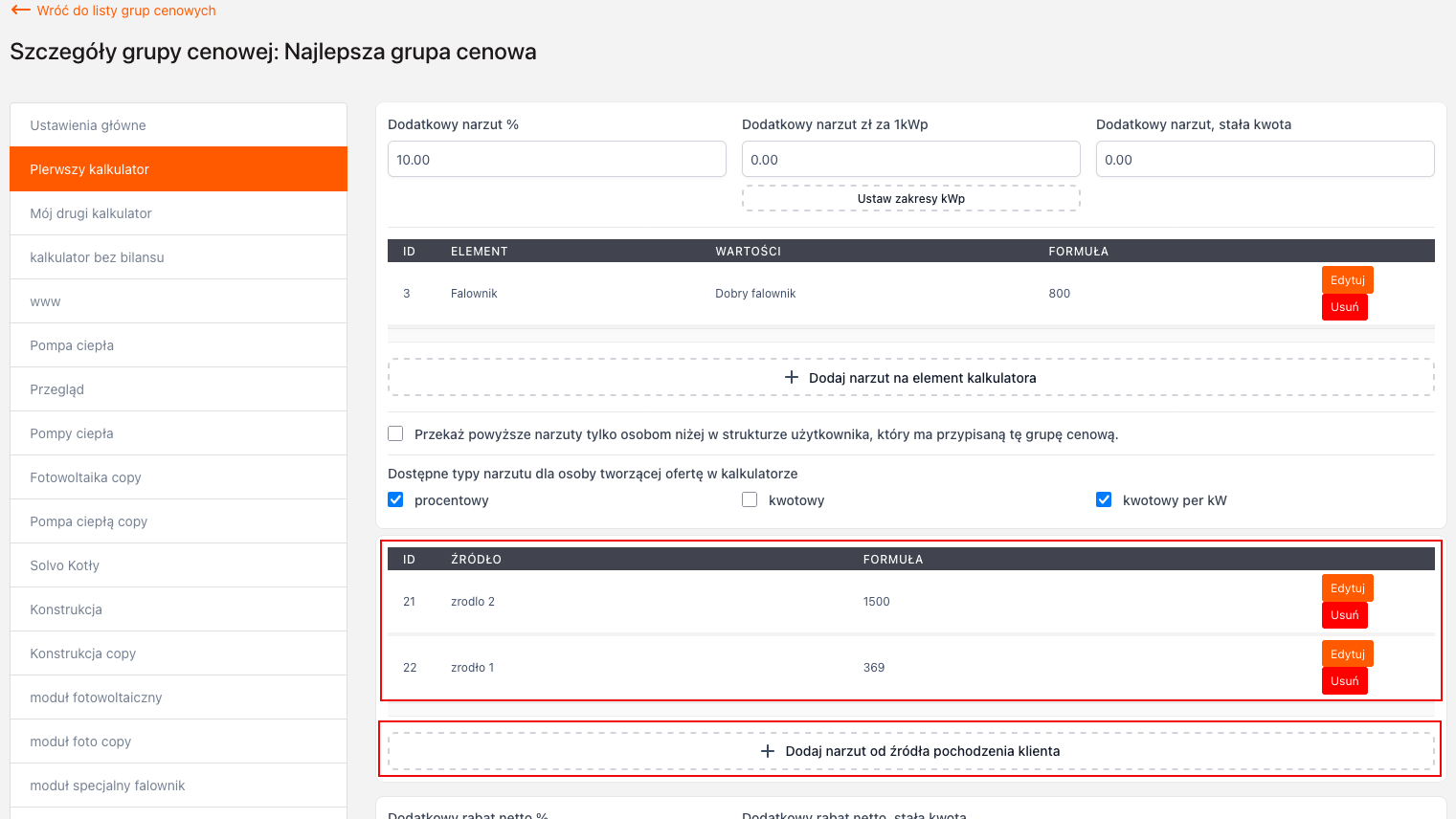Switch to 'Mój drugi kalkulator' tab
The image size is (1456, 819).
click(178, 213)
